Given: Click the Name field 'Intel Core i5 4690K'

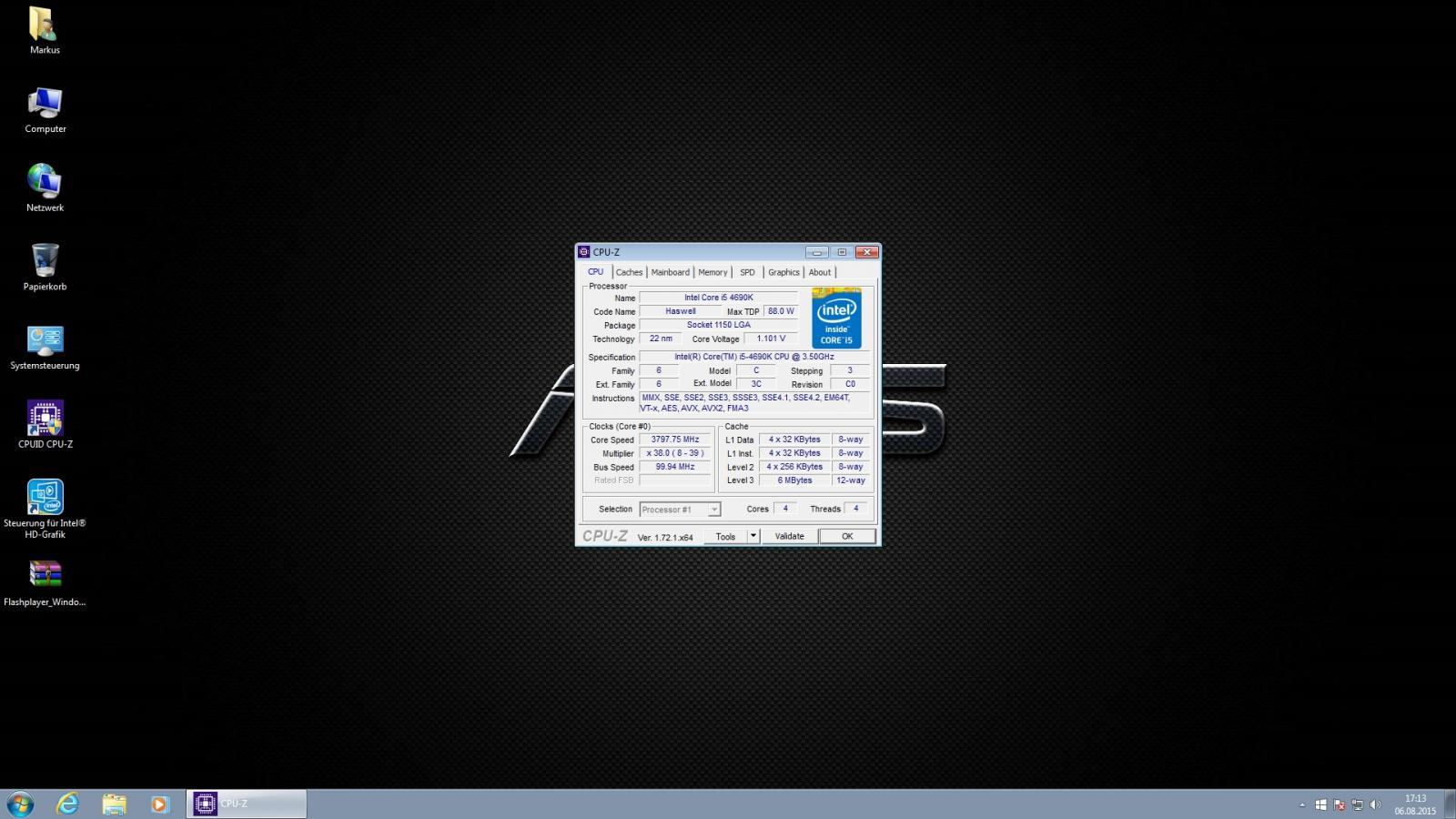Looking at the screenshot, I should [x=719, y=298].
